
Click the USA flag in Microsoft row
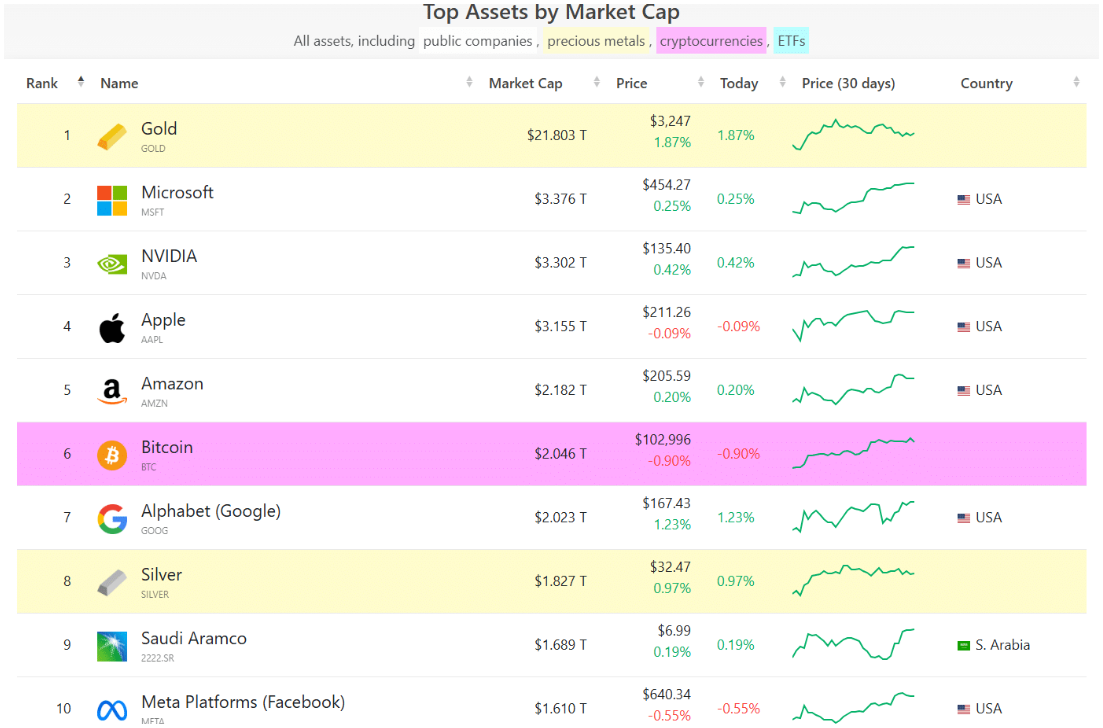point(964,200)
